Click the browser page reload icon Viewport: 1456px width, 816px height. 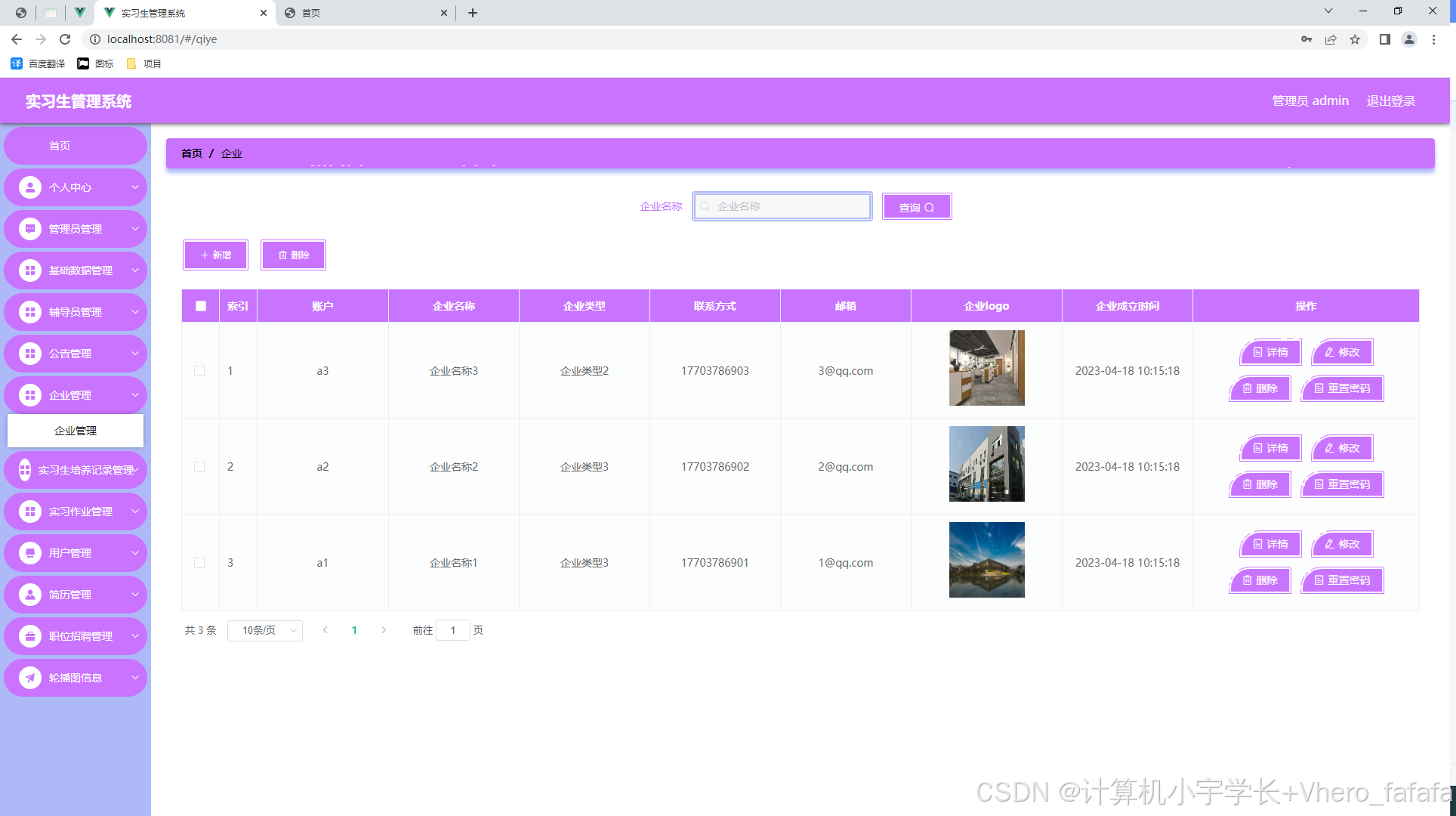(x=65, y=39)
